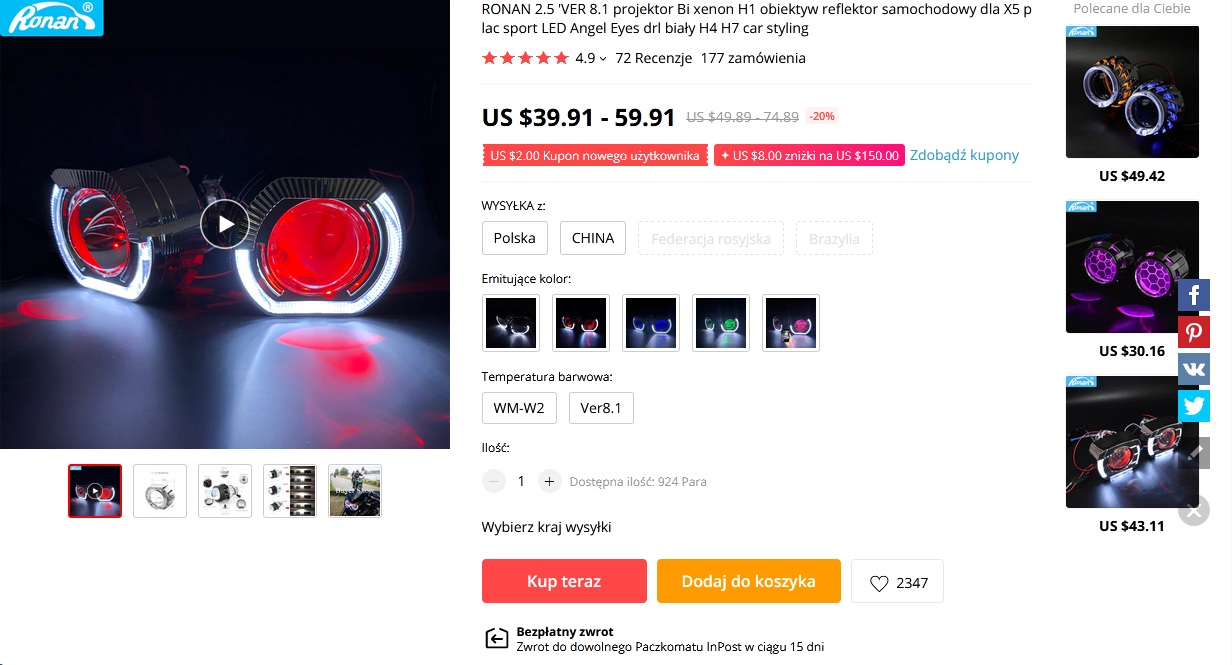This screenshot has height=665, width=1232.
Task: Expand the 4.9 star rating dropdown
Action: coord(591,58)
